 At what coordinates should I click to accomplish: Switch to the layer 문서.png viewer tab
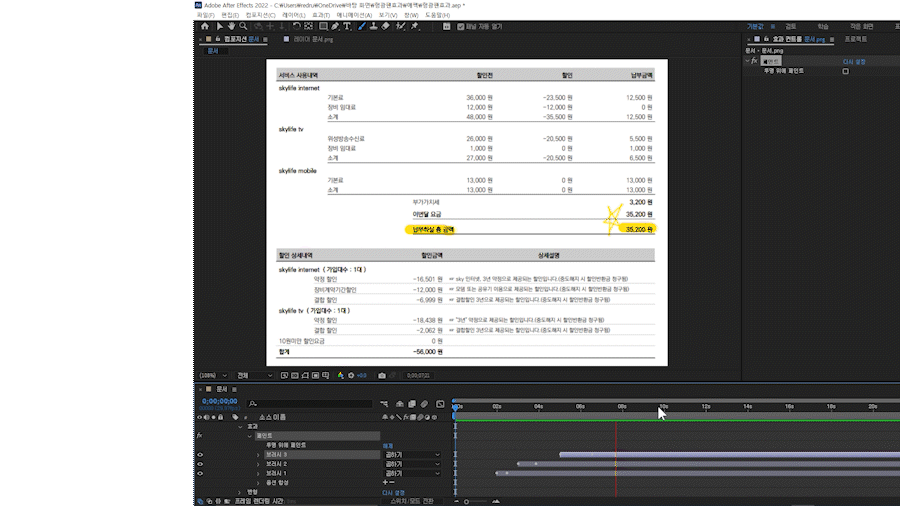313,39
